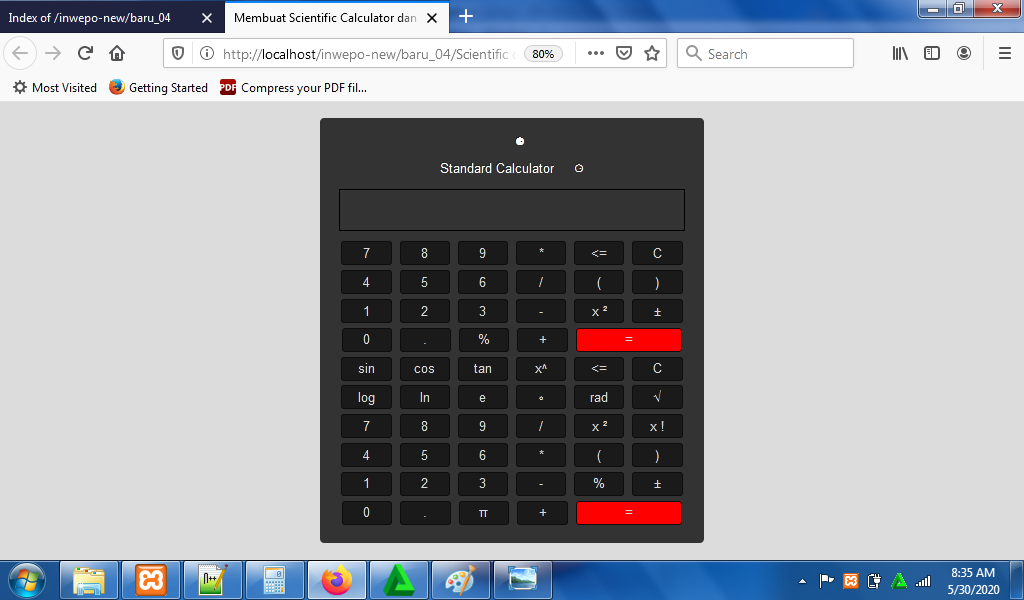Image resolution: width=1024 pixels, height=600 pixels.
Task: Click the browser Forward arrow
Action: click(54, 54)
